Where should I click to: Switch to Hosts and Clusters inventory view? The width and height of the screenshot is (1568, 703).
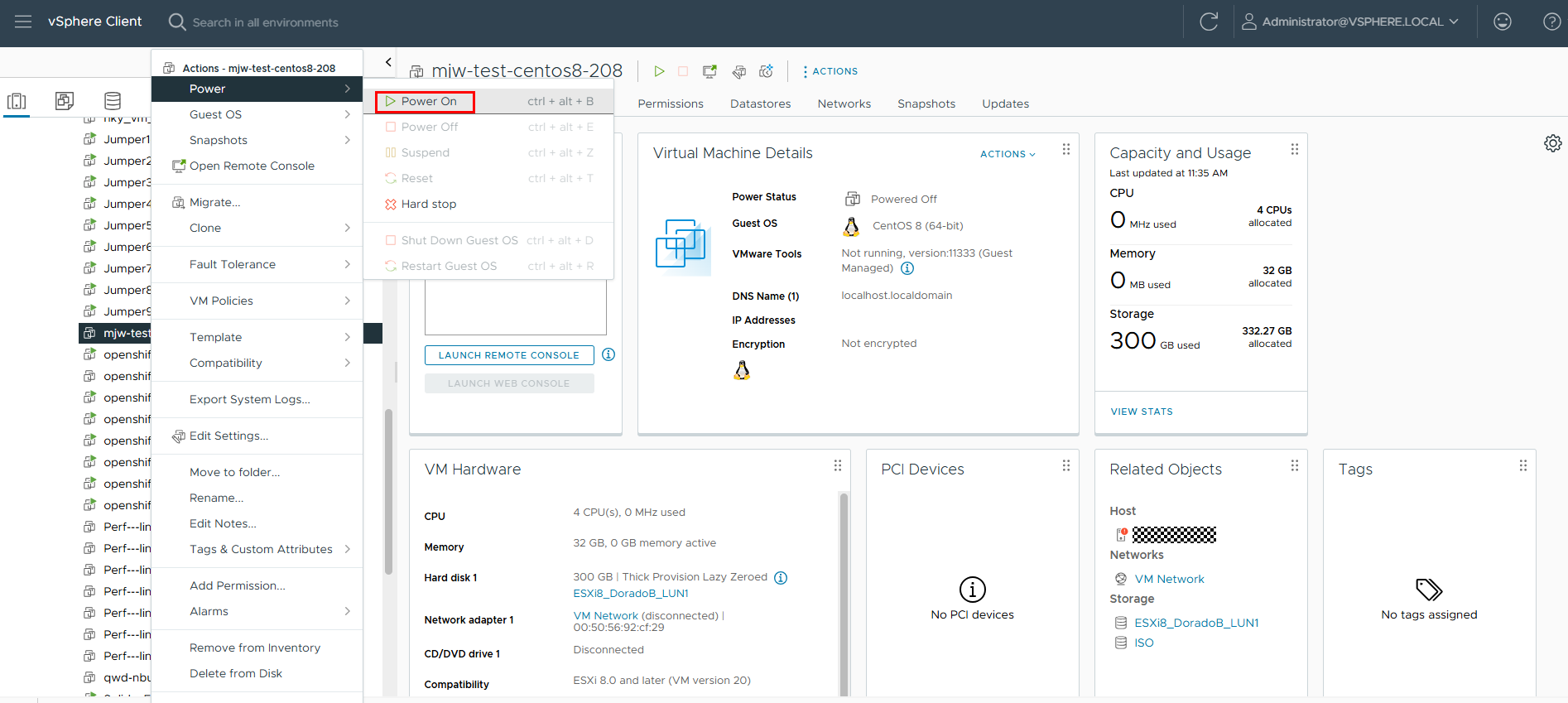[17, 101]
